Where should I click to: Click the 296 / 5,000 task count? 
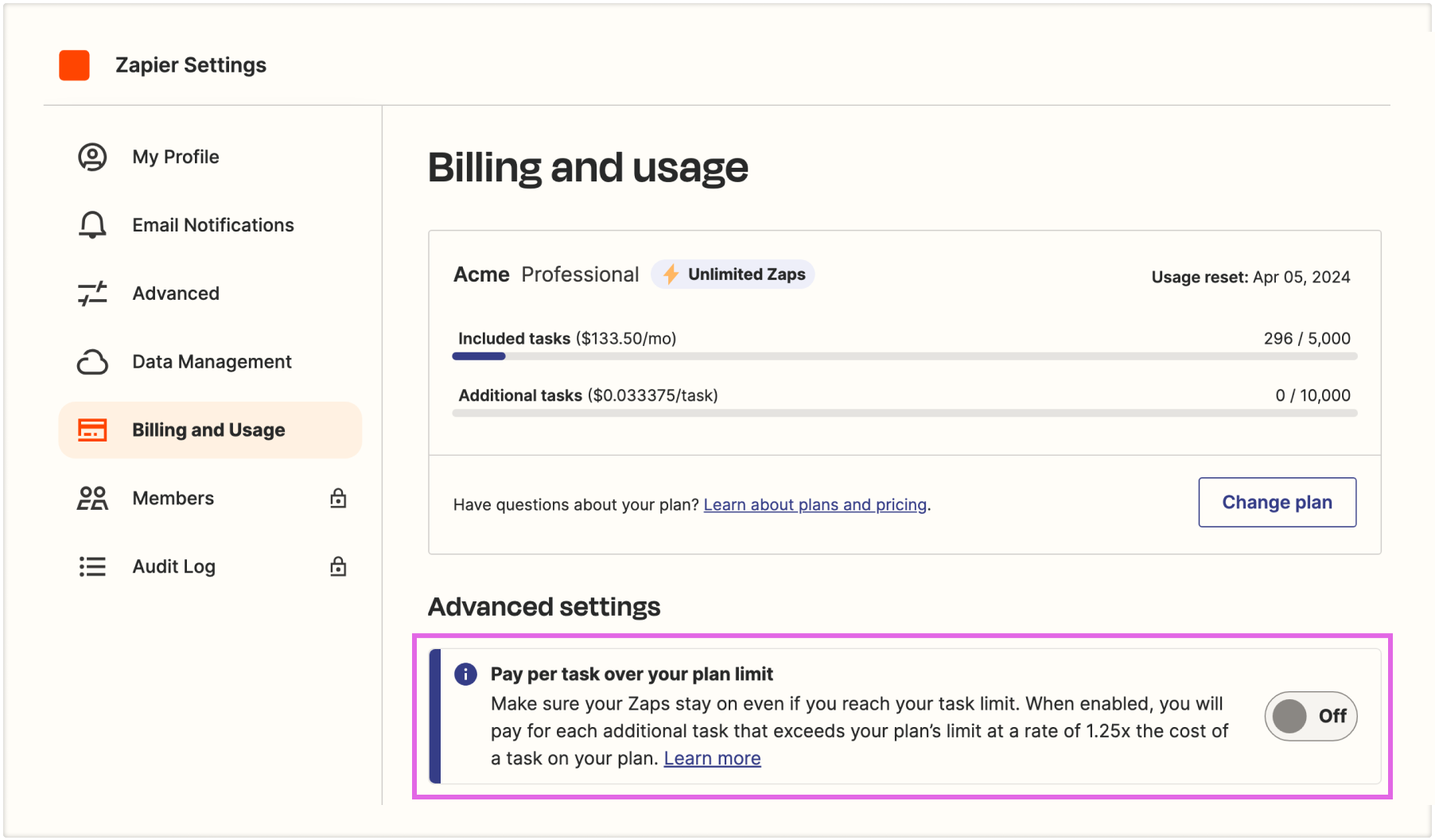(x=1307, y=338)
